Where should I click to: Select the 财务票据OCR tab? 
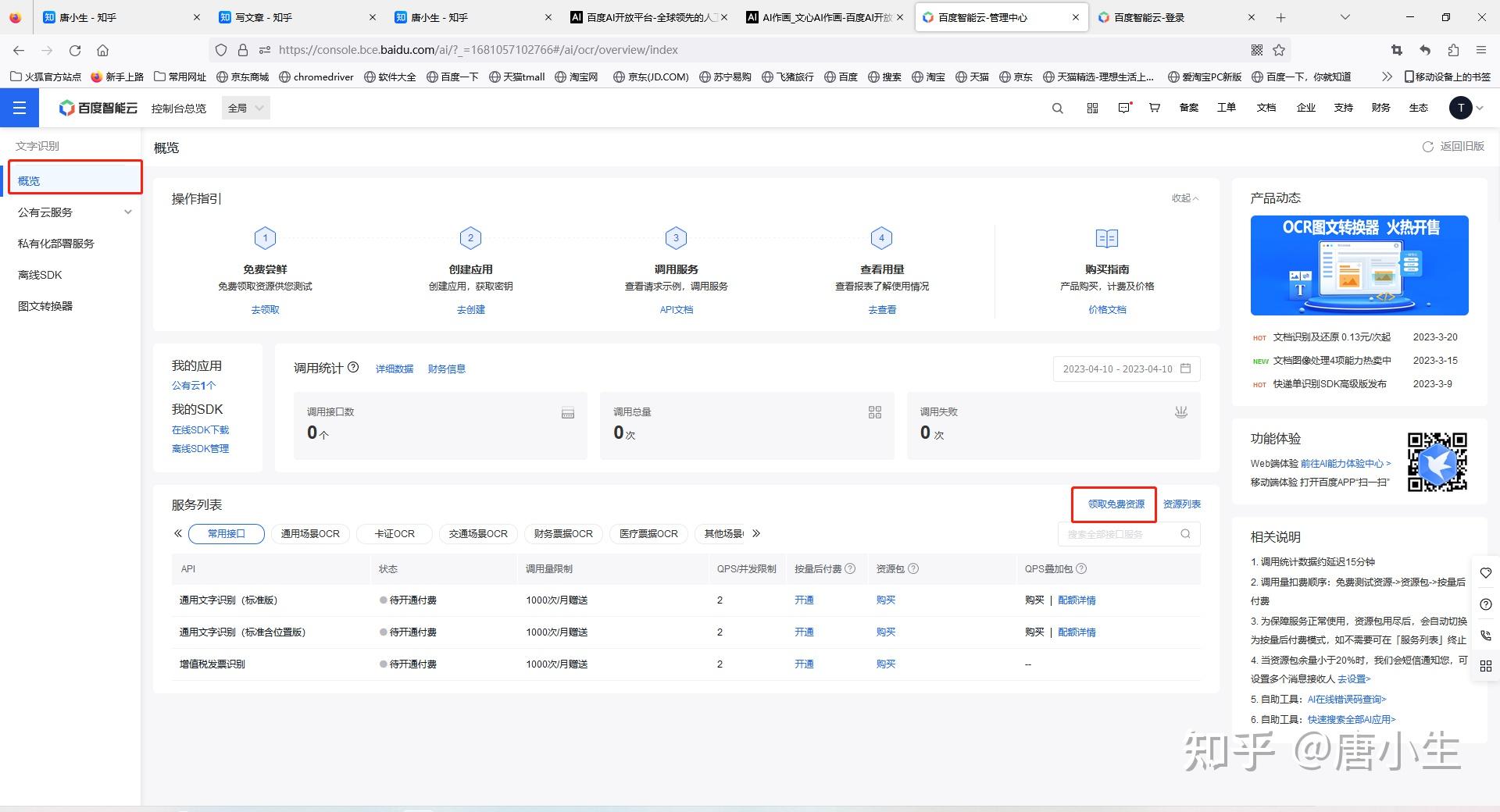563,534
